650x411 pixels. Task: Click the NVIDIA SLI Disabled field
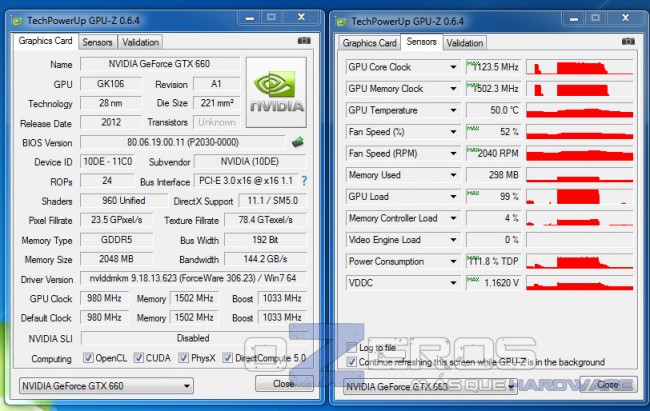click(x=193, y=338)
